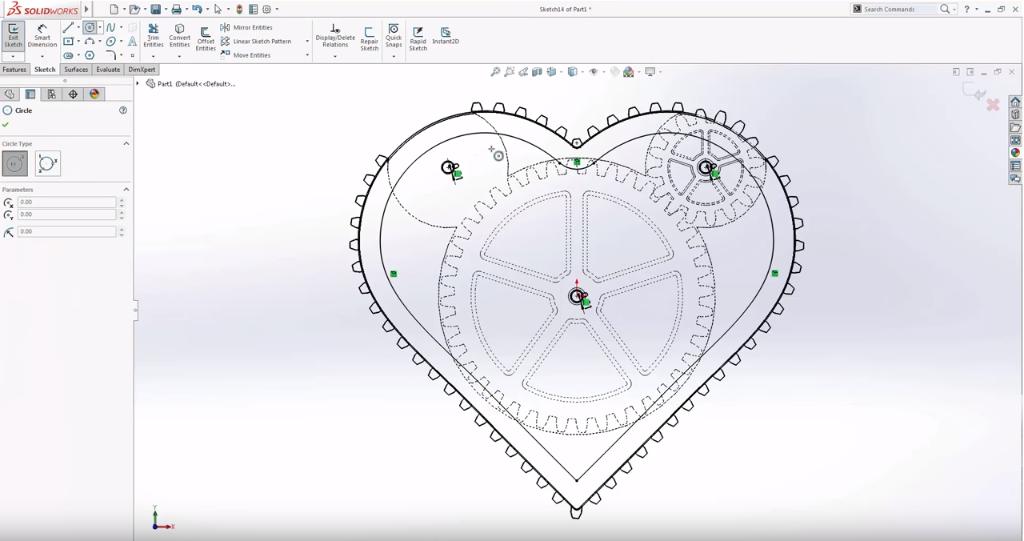Select the Smart Dimension tool

pos(42,36)
